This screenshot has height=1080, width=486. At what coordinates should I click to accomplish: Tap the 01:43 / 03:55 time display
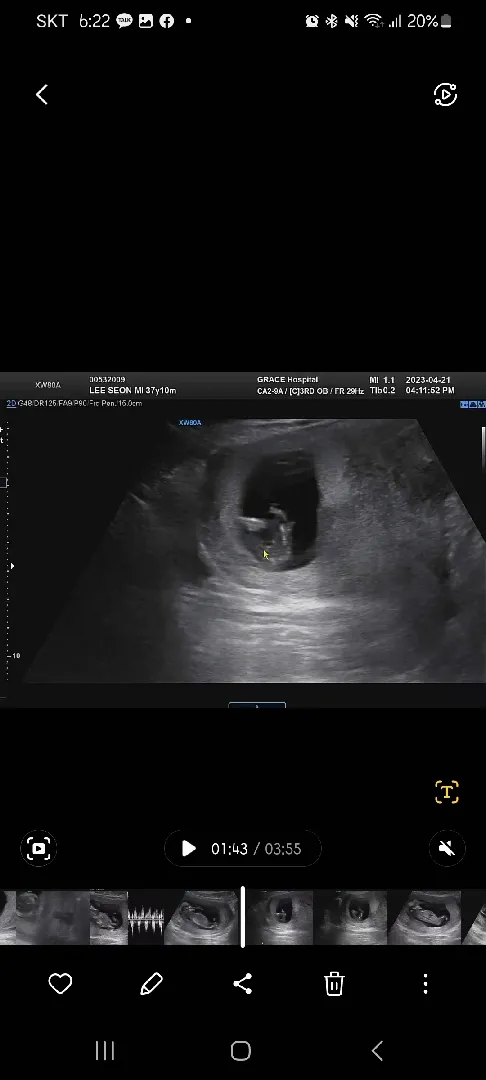click(256, 849)
